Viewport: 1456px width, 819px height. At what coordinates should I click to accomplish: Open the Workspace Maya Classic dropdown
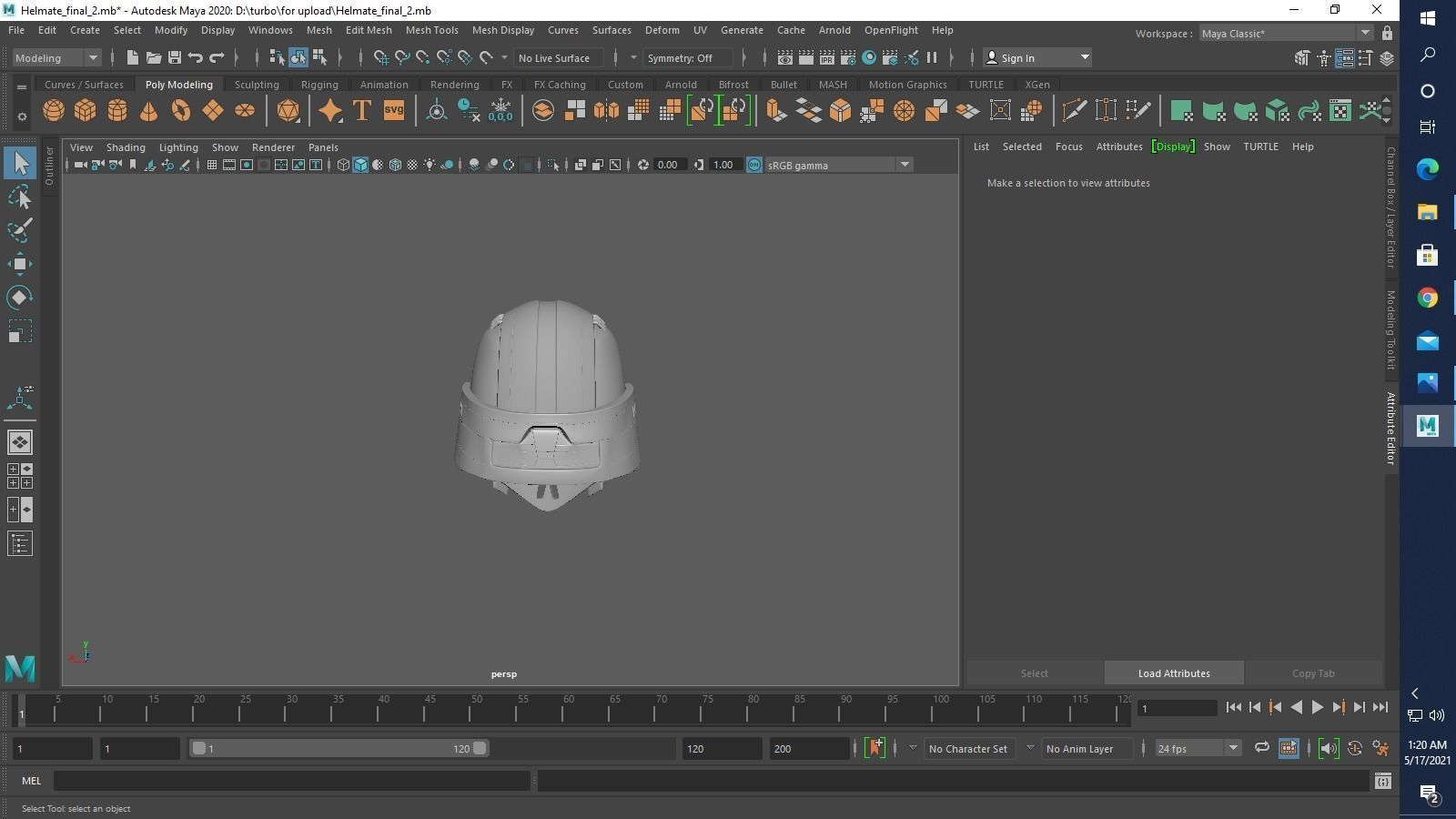point(1285,34)
